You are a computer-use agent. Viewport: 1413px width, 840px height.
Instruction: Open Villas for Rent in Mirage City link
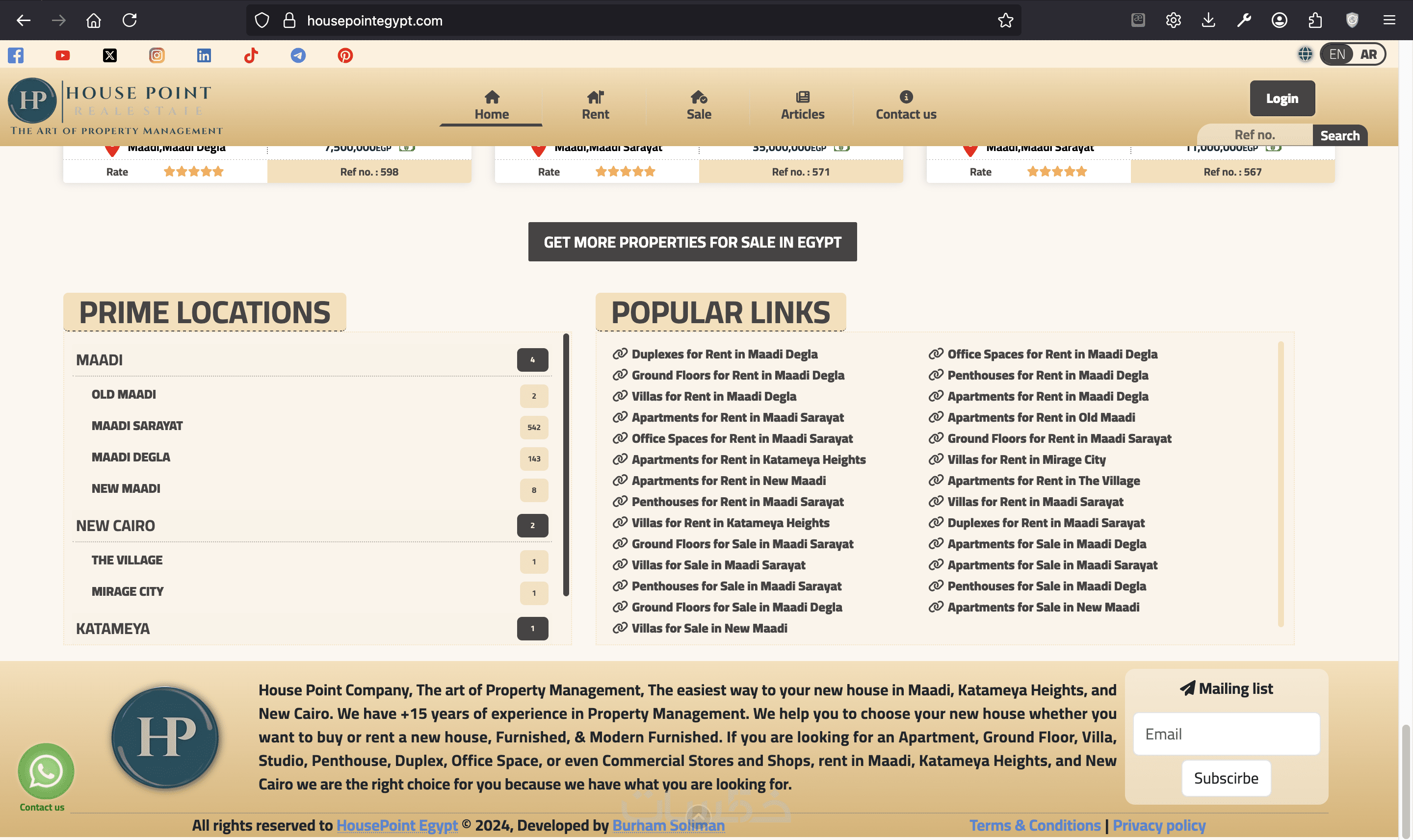tap(1026, 459)
